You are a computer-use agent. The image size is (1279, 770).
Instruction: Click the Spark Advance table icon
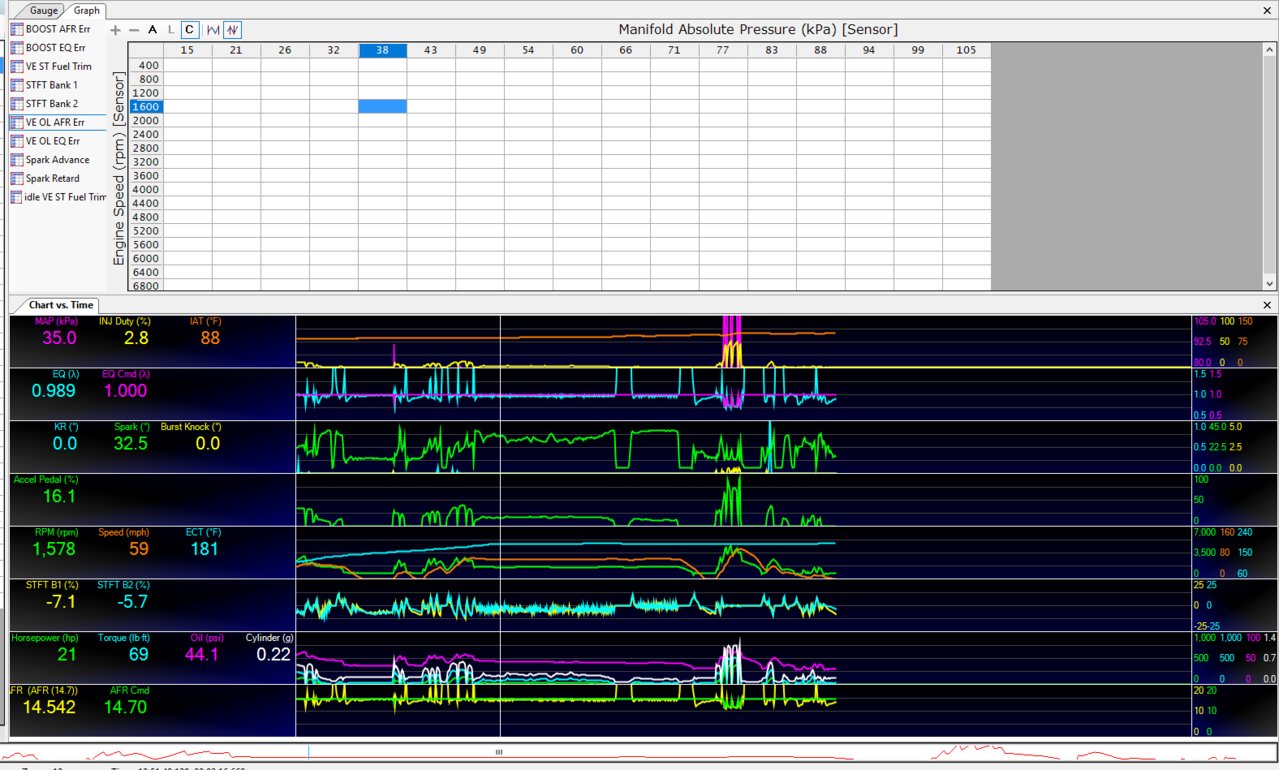(17, 159)
